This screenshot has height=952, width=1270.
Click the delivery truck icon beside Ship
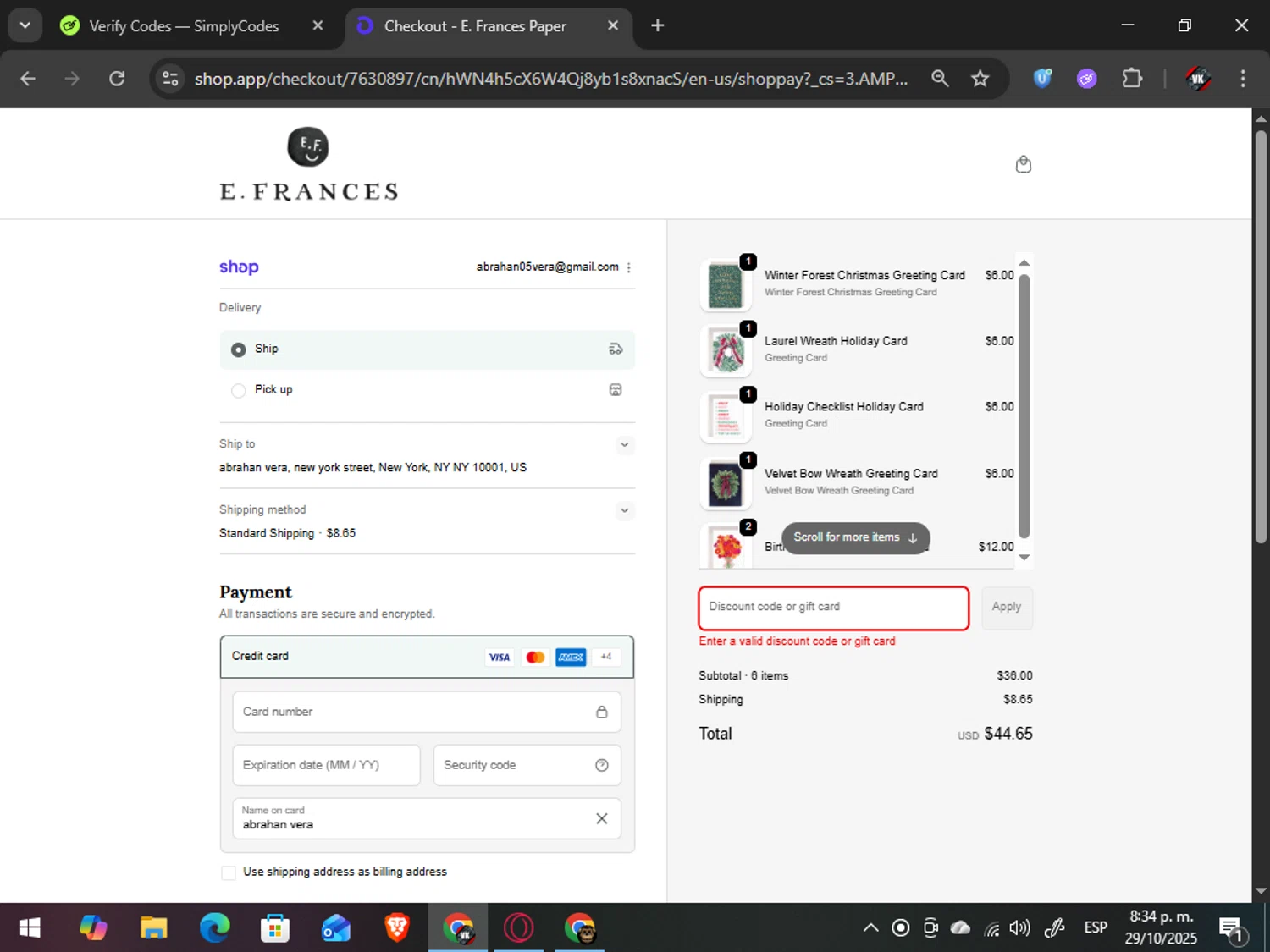[616, 349]
